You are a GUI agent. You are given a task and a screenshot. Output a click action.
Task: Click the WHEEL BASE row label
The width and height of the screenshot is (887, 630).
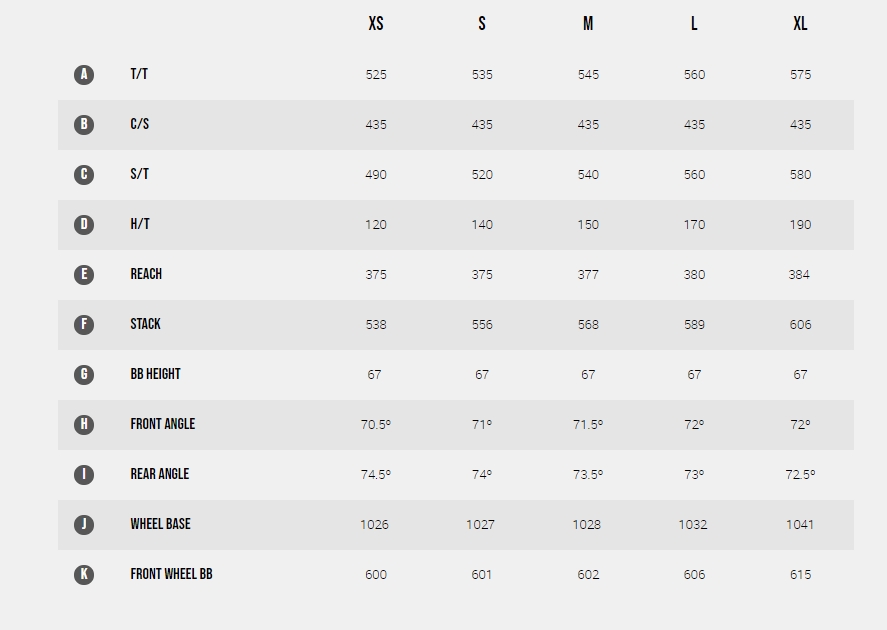[x=160, y=524]
